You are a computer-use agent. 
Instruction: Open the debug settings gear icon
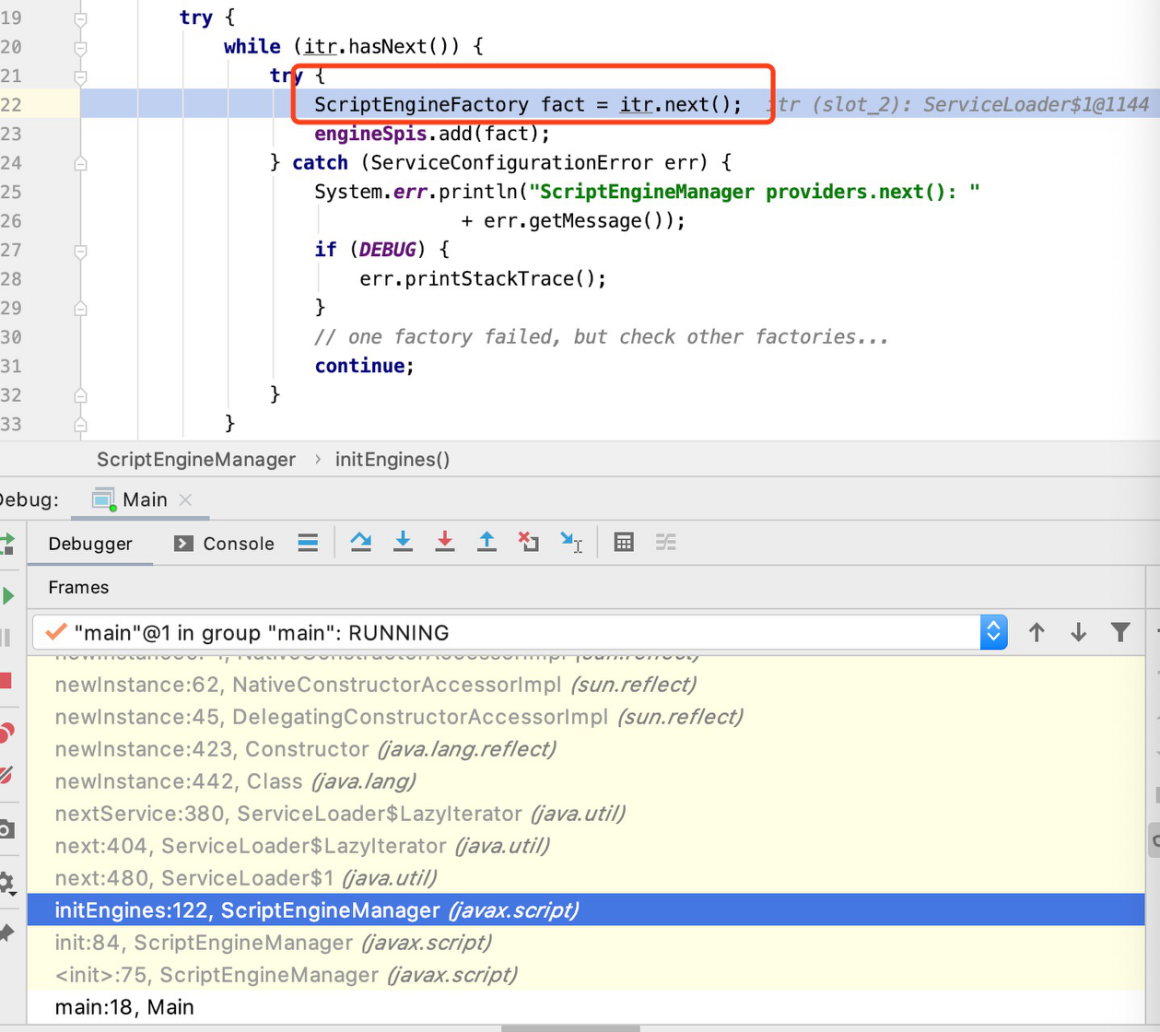7,882
